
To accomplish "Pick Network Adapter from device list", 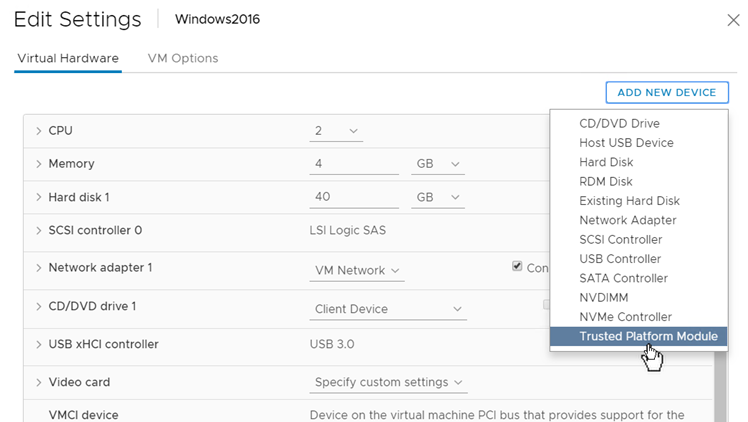I will click(x=627, y=220).
